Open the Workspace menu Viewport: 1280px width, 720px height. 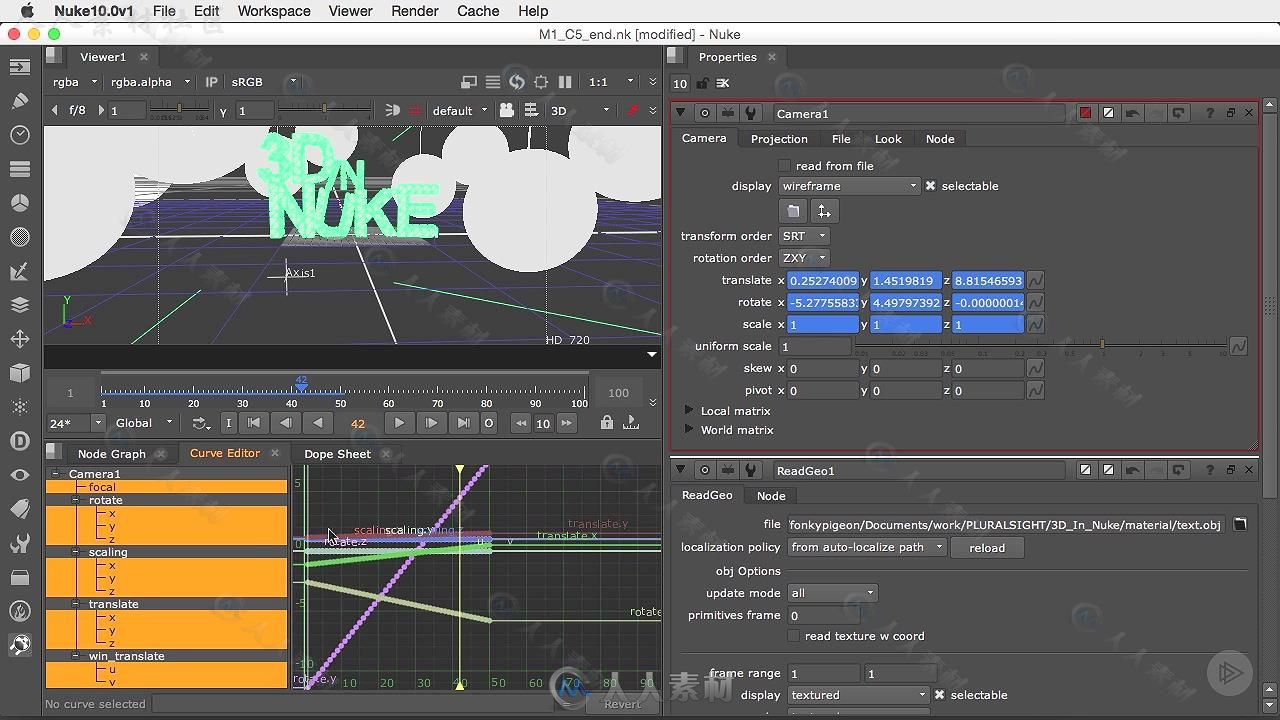point(274,11)
